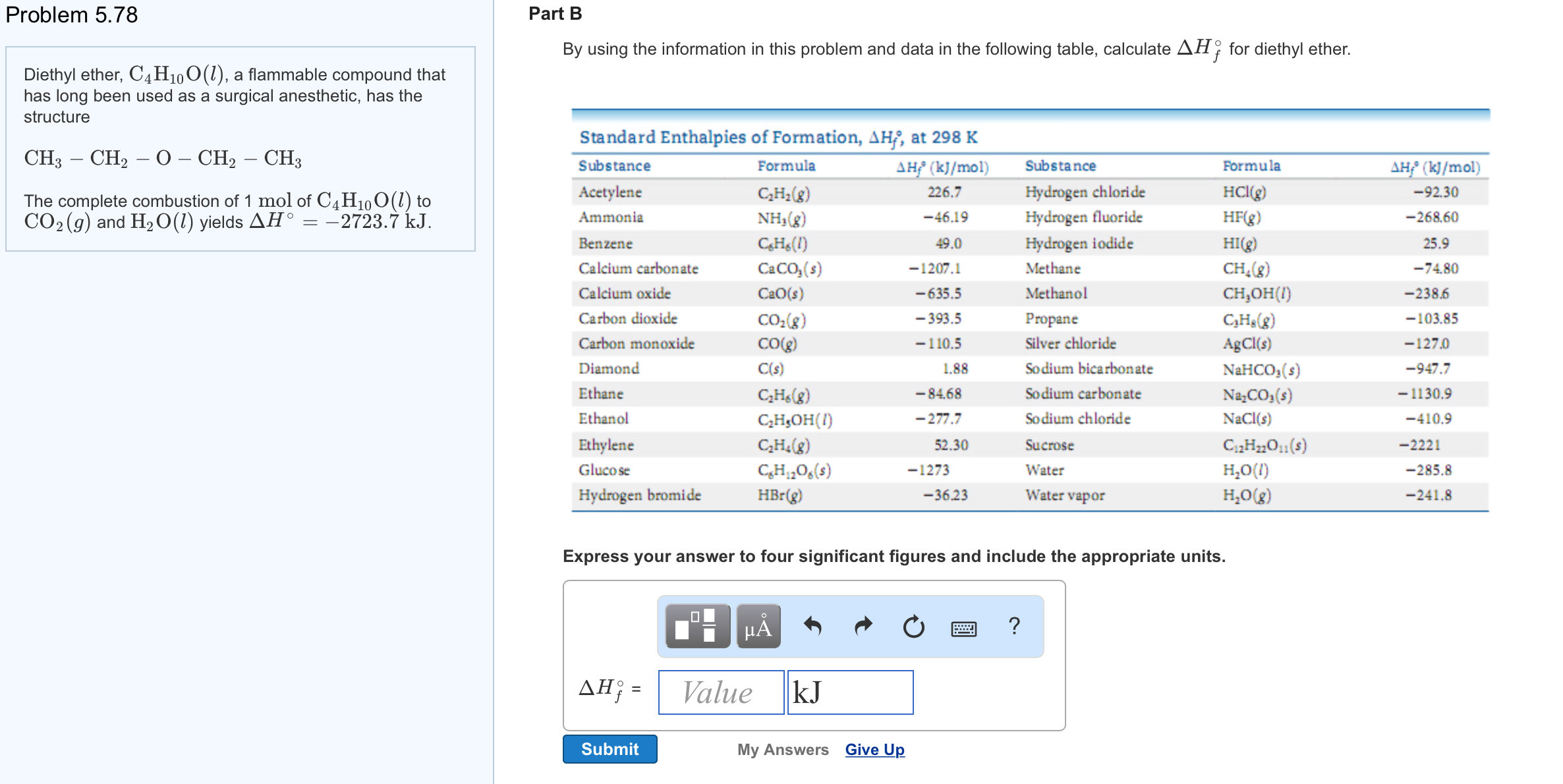
Task: Click the Give Up link
Action: [x=874, y=750]
